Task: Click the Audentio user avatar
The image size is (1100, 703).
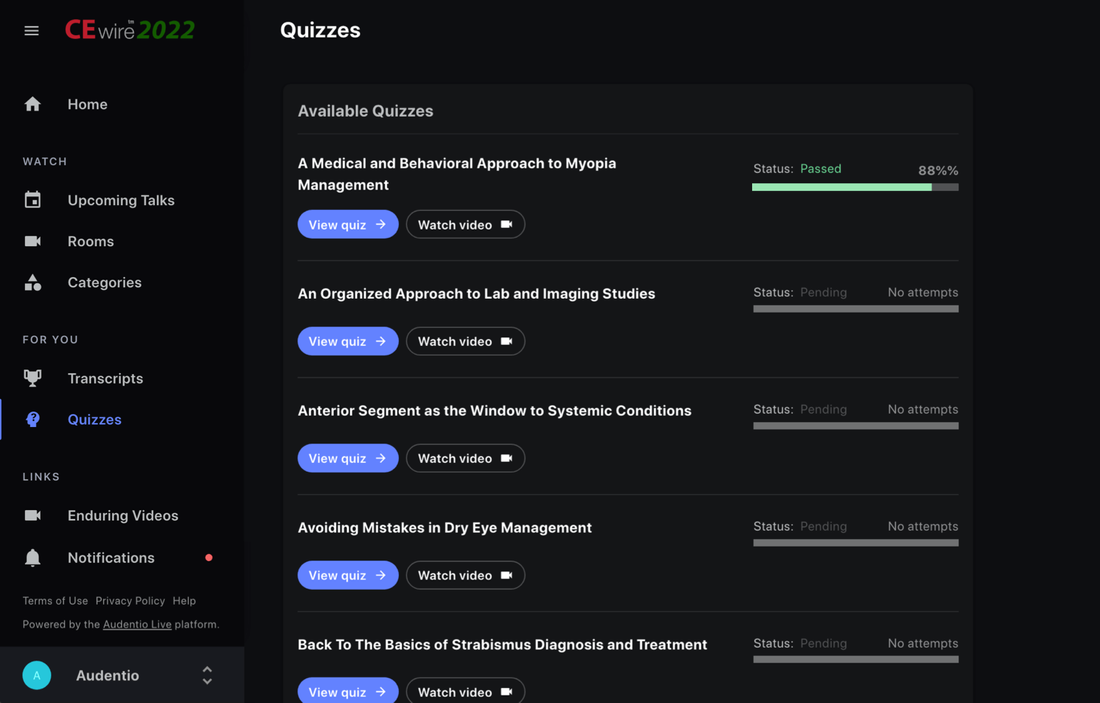Action: 37,676
